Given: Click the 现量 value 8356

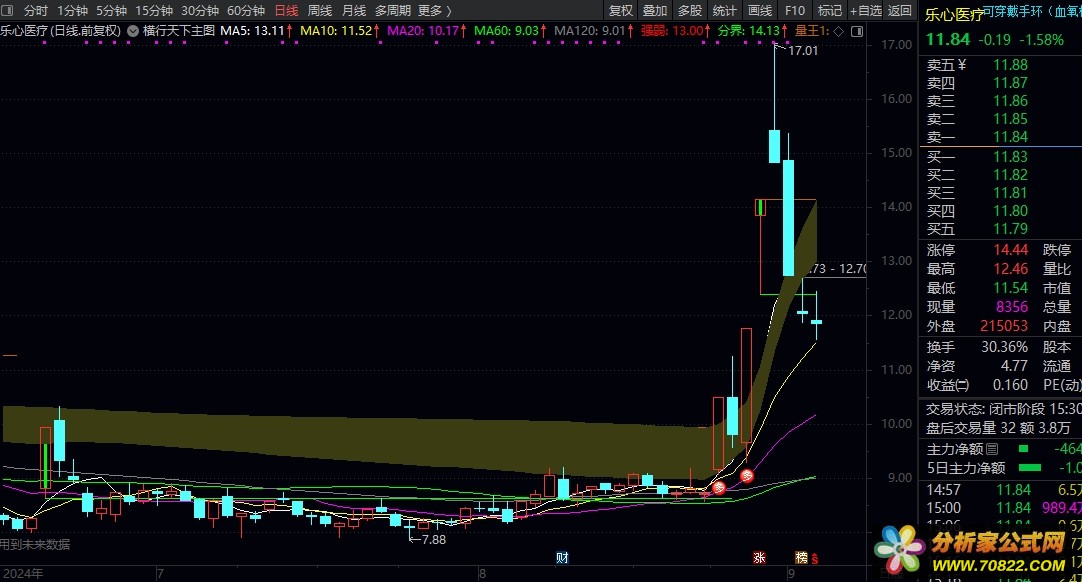Looking at the screenshot, I should [x=1012, y=307].
